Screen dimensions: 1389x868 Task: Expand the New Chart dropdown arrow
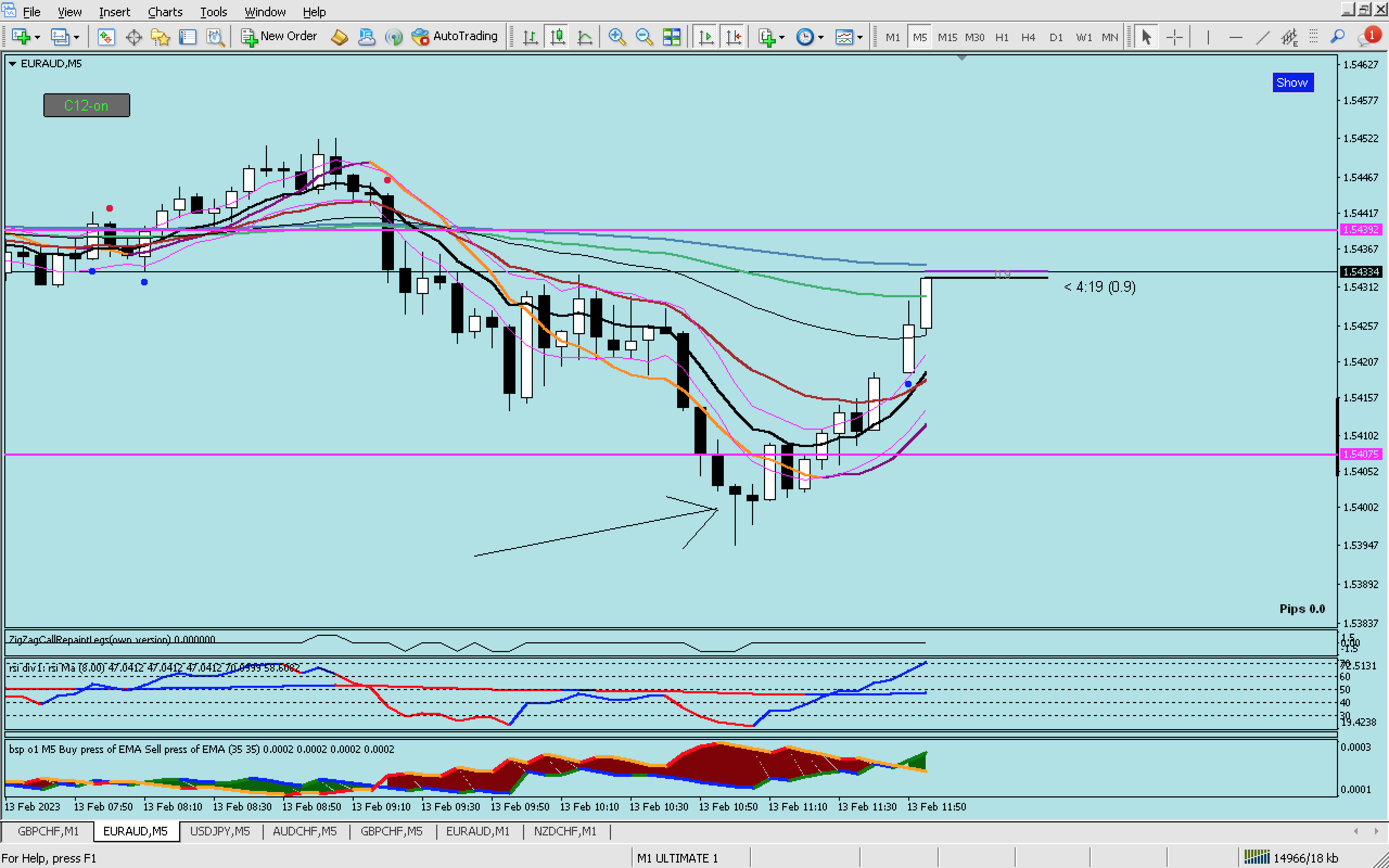[x=37, y=37]
